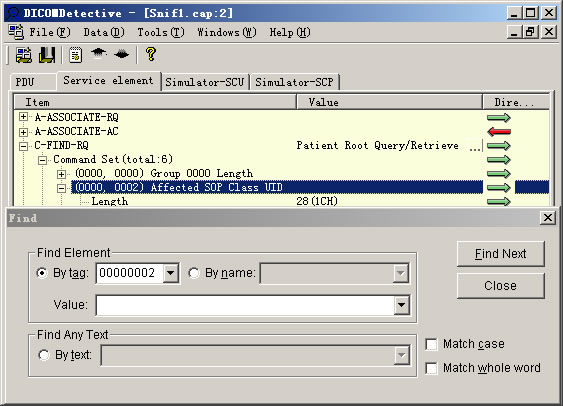563x406 pixels.
Task: Click the save floppy disk toolbar icon
Action: point(47,55)
